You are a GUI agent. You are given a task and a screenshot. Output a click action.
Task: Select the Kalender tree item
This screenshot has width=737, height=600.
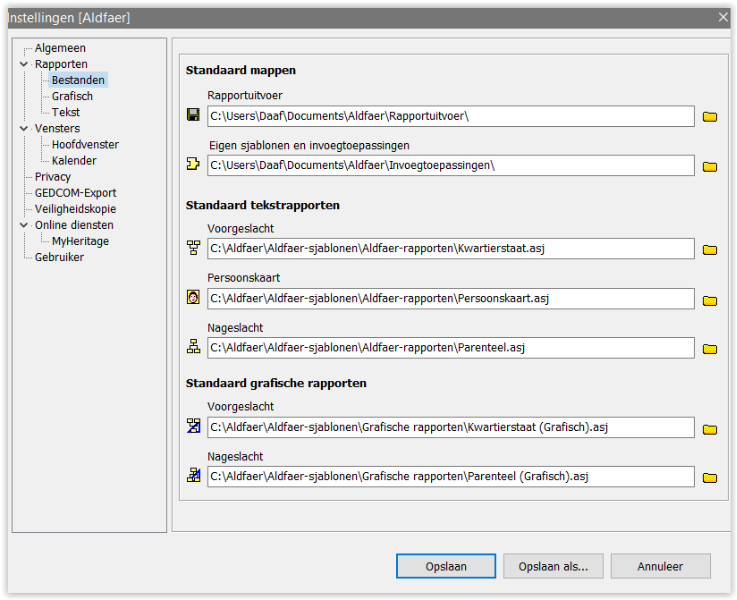tap(74, 160)
